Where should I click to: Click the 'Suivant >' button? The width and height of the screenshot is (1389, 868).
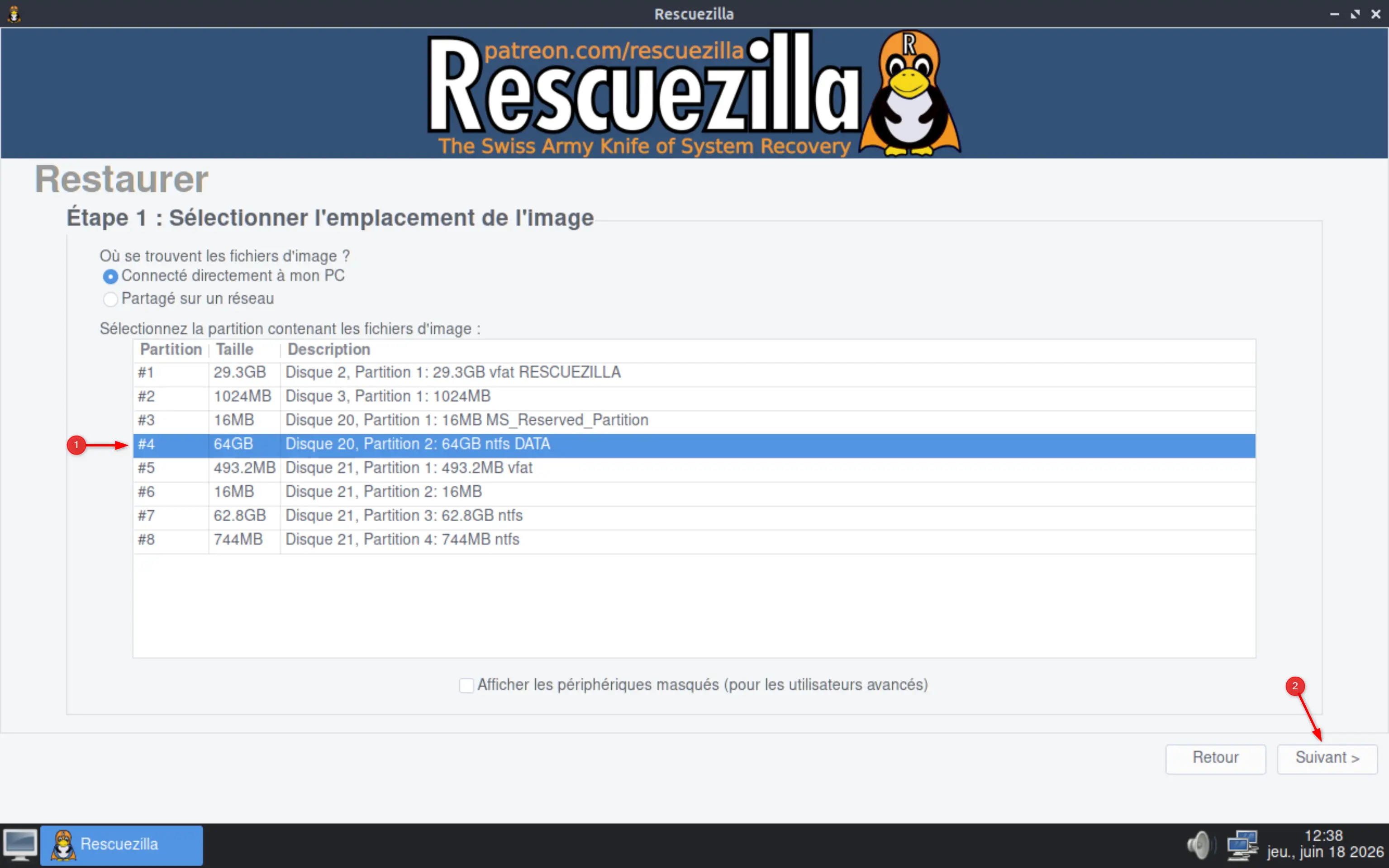[1327, 759]
